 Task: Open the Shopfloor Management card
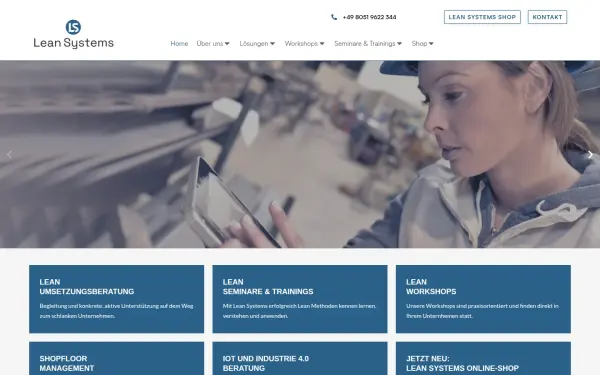(116, 359)
